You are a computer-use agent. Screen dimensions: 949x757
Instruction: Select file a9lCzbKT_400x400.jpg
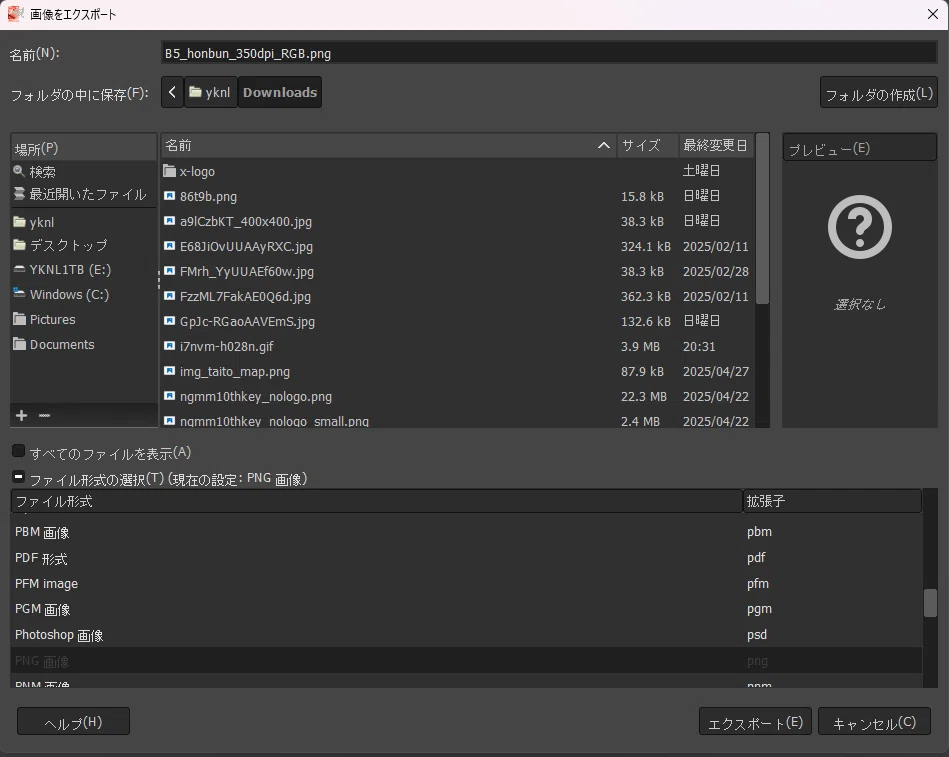pos(458,221)
